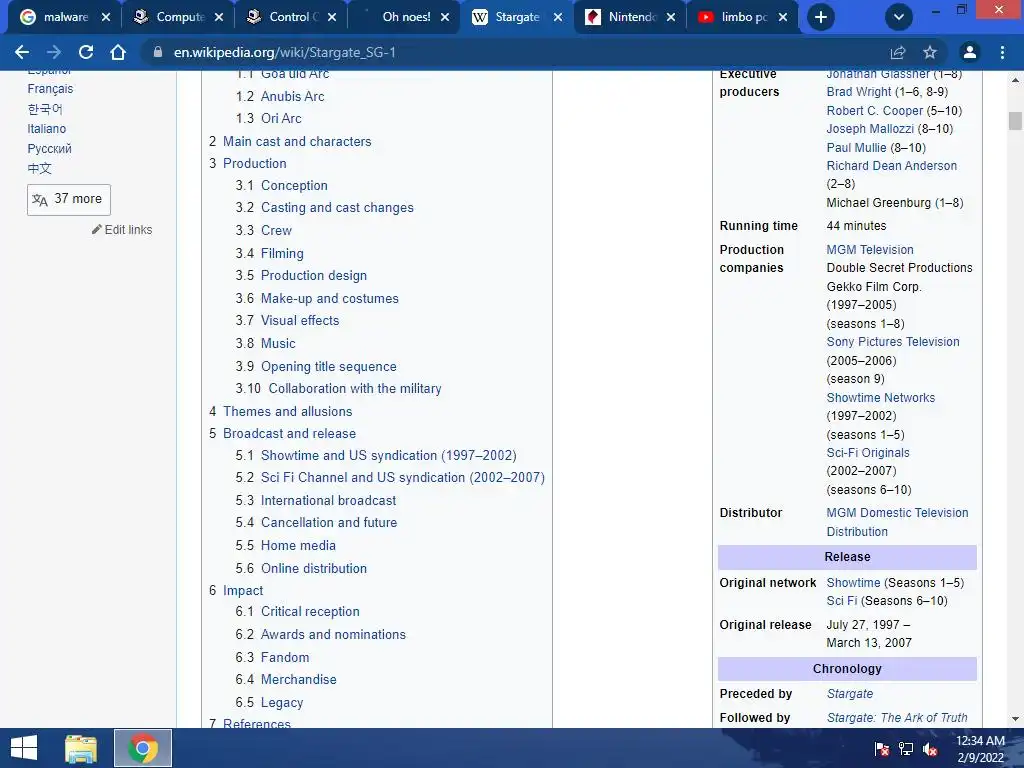Jump to Casting and cast changes section

point(325,208)
